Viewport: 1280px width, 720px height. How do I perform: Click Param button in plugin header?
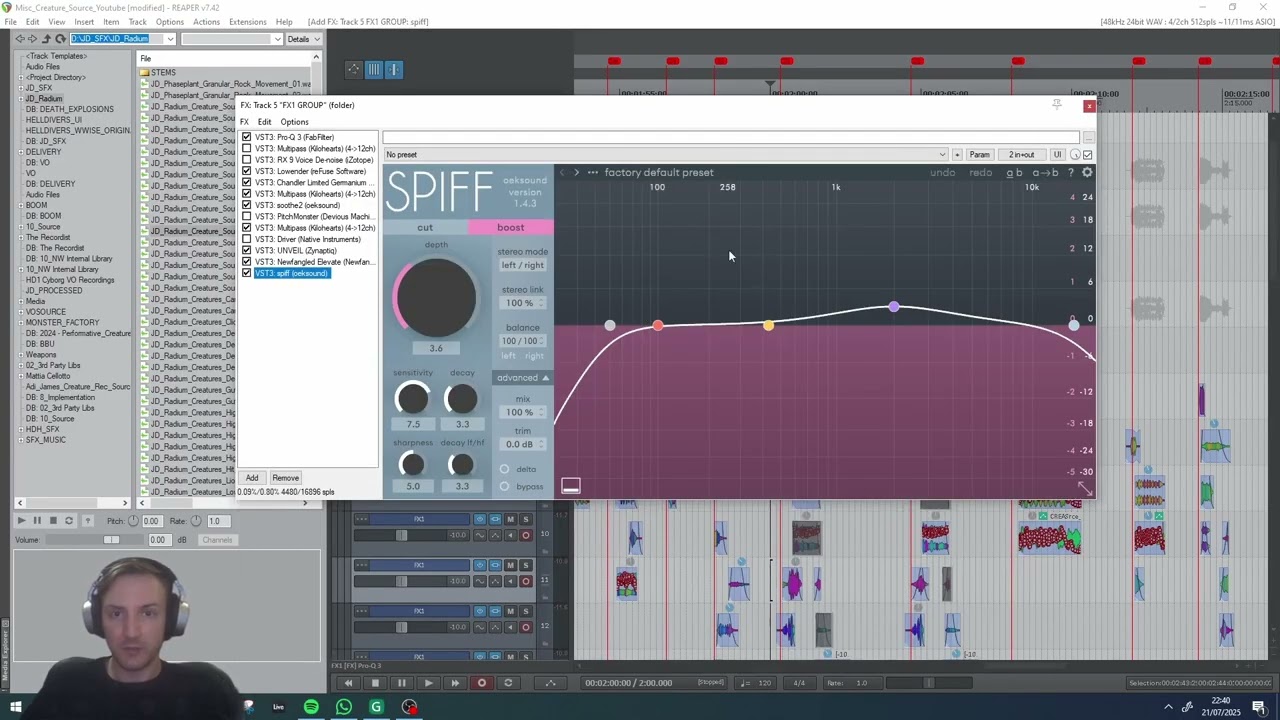[x=979, y=155]
